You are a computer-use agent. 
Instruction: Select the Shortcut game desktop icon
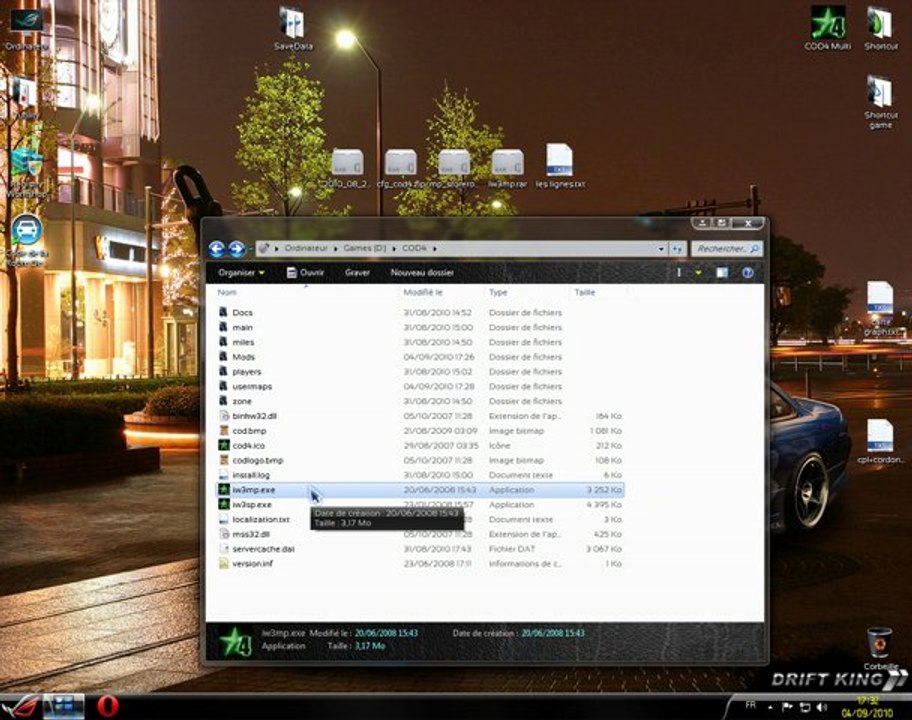point(881,103)
